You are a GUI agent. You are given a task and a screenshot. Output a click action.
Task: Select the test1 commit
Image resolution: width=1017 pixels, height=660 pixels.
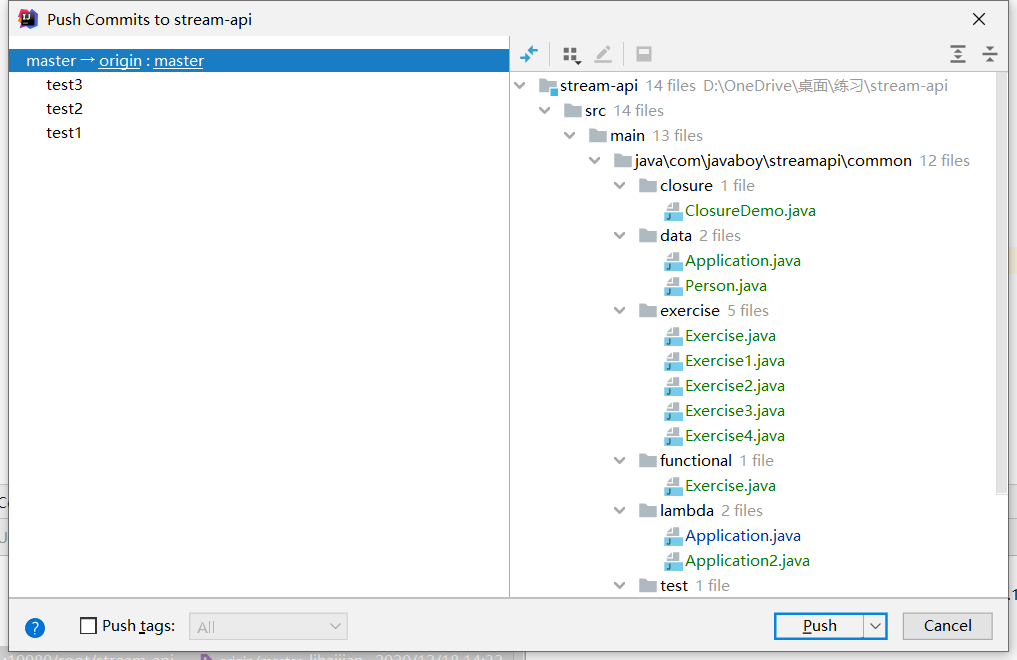[x=64, y=133]
